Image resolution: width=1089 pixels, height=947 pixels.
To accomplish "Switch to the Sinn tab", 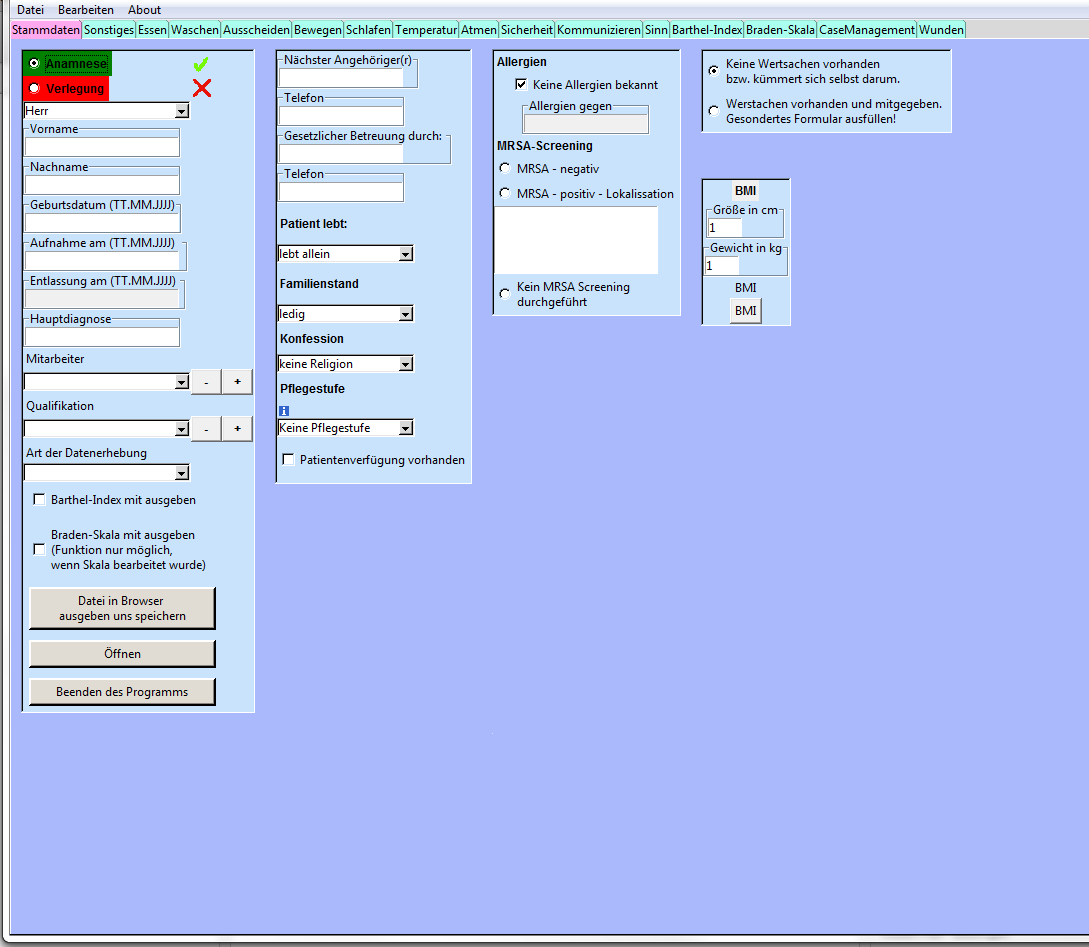I will click(x=656, y=30).
